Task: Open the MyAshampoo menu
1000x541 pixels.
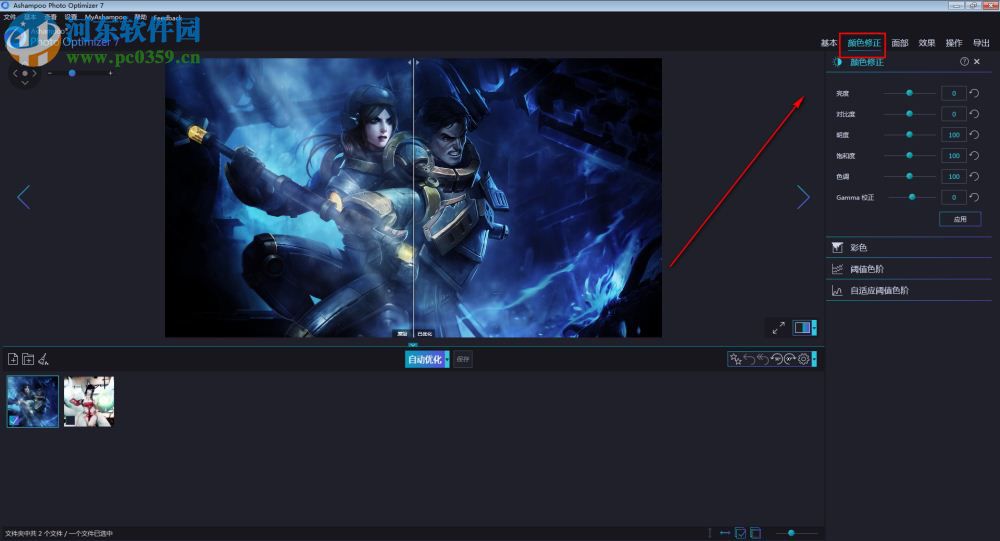Action: coord(105,17)
